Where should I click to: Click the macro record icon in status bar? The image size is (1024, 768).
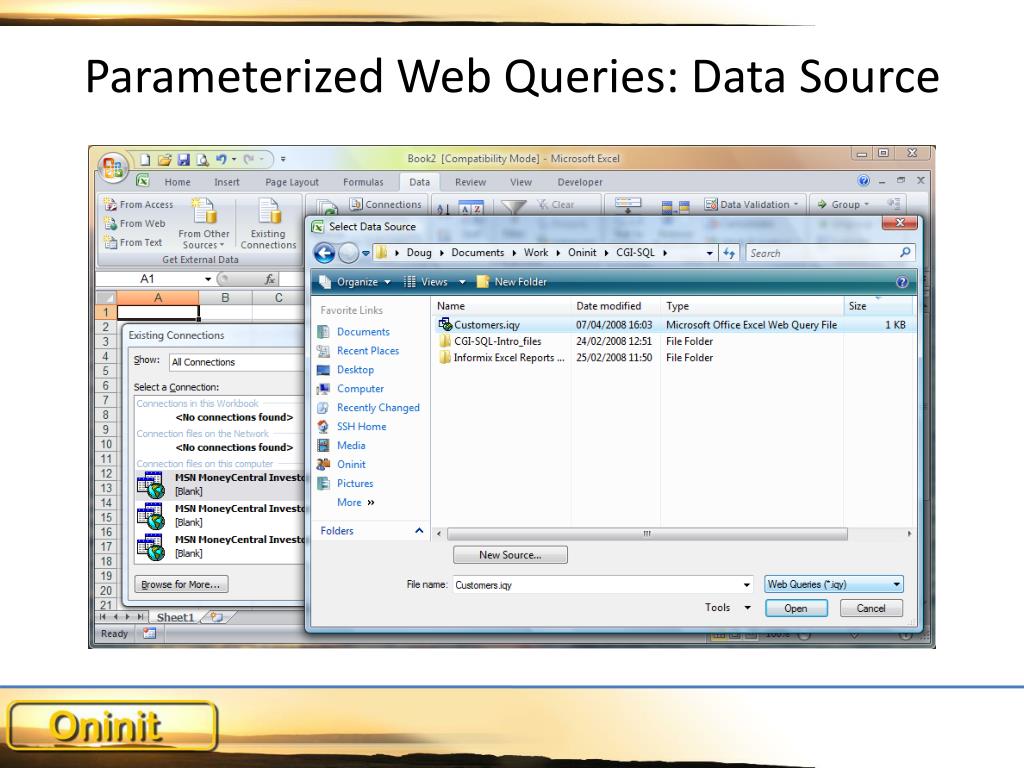tap(150, 633)
